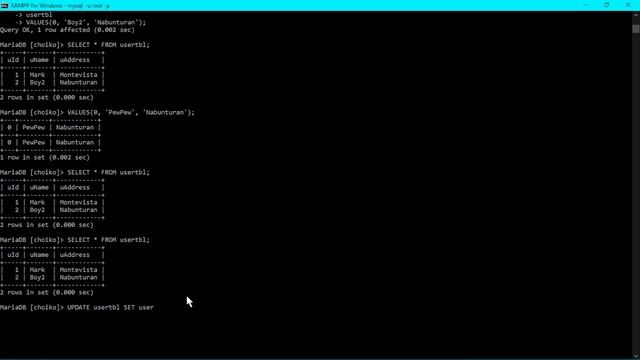Click the "Query OK, 1 row affected" line
640x360 pixels.
[x=67, y=30]
